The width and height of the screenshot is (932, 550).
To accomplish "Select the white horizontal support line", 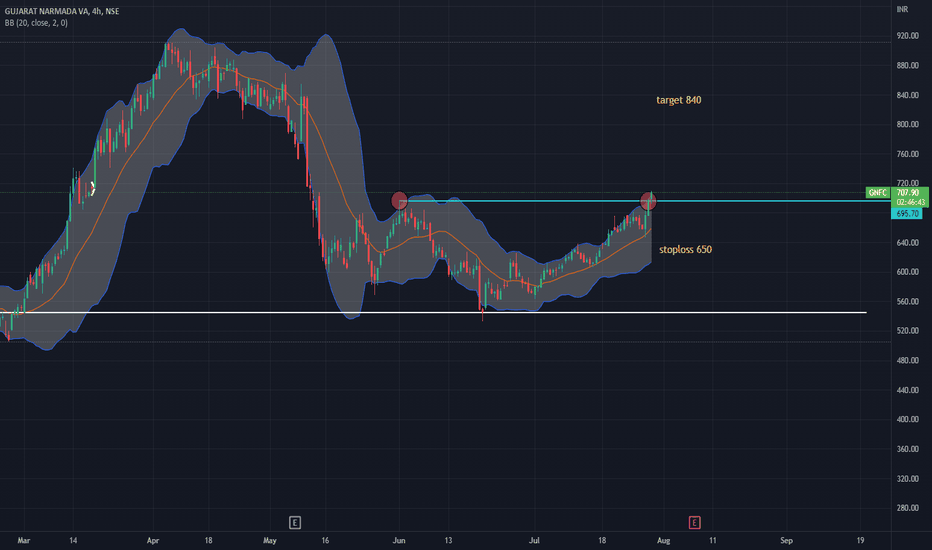I will pyautogui.click(x=433, y=312).
